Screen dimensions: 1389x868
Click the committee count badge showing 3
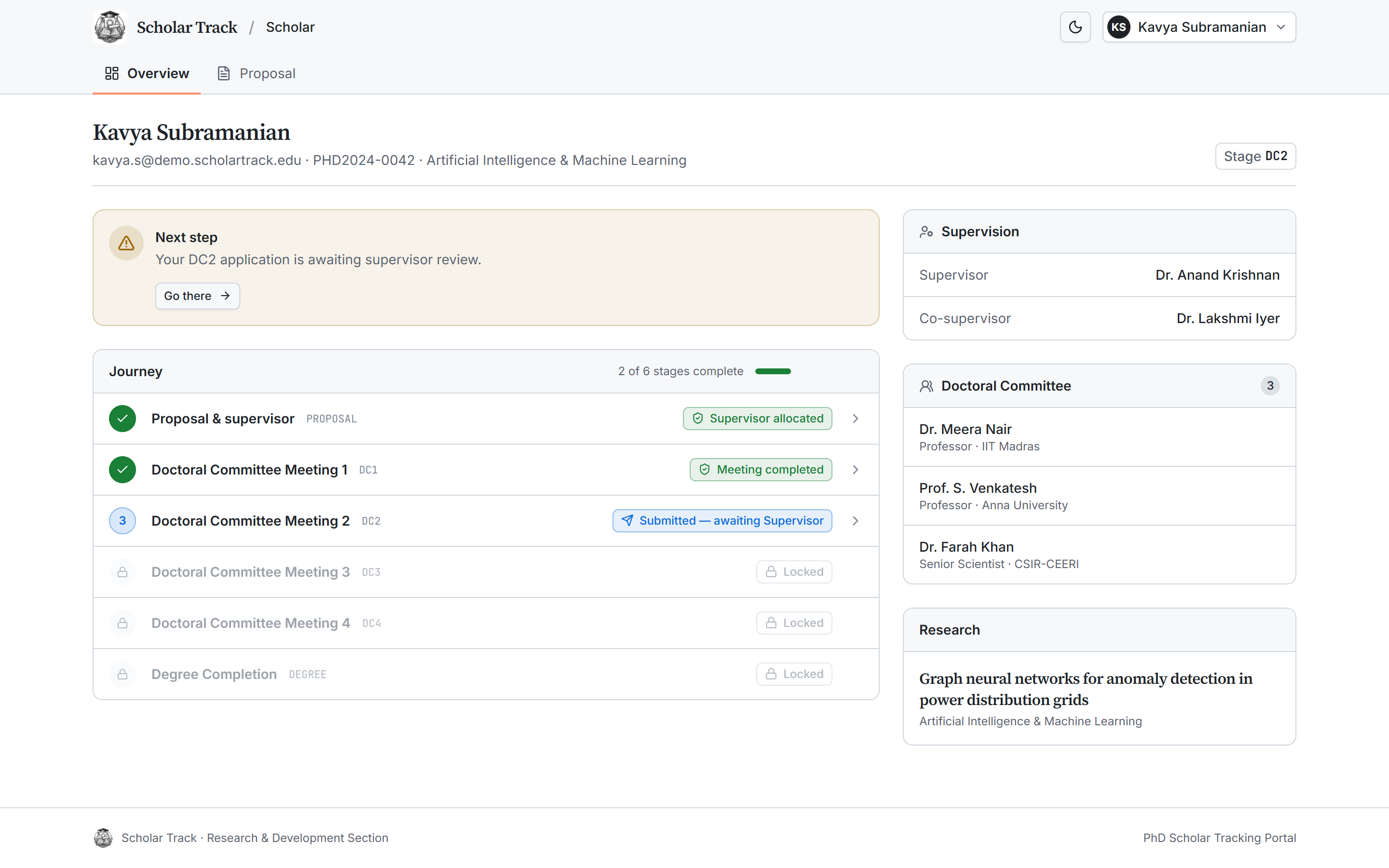click(1269, 386)
